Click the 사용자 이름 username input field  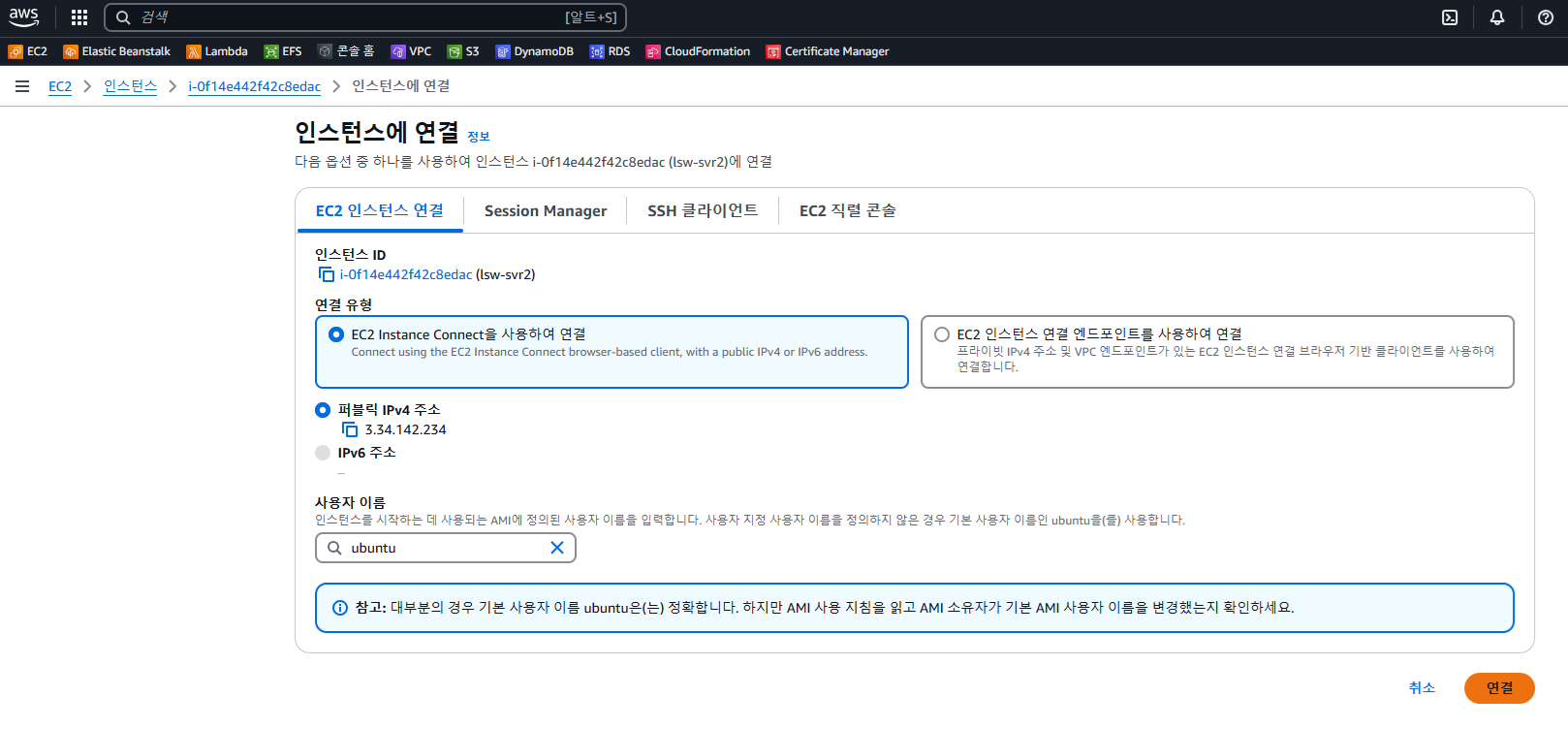(x=446, y=548)
